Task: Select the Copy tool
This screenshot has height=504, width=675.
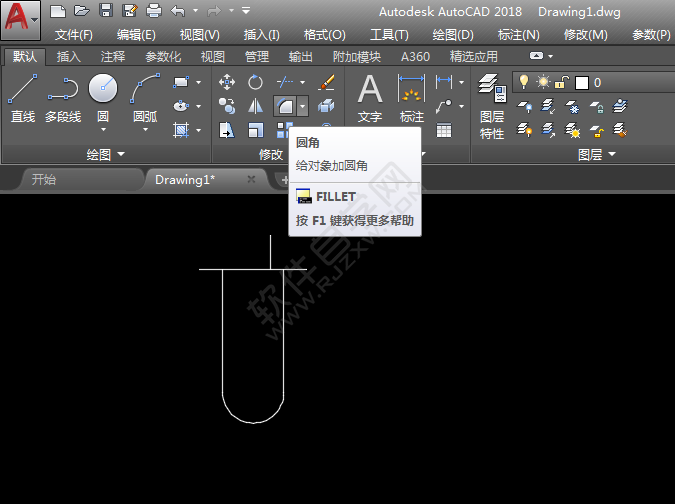Action: 227,106
